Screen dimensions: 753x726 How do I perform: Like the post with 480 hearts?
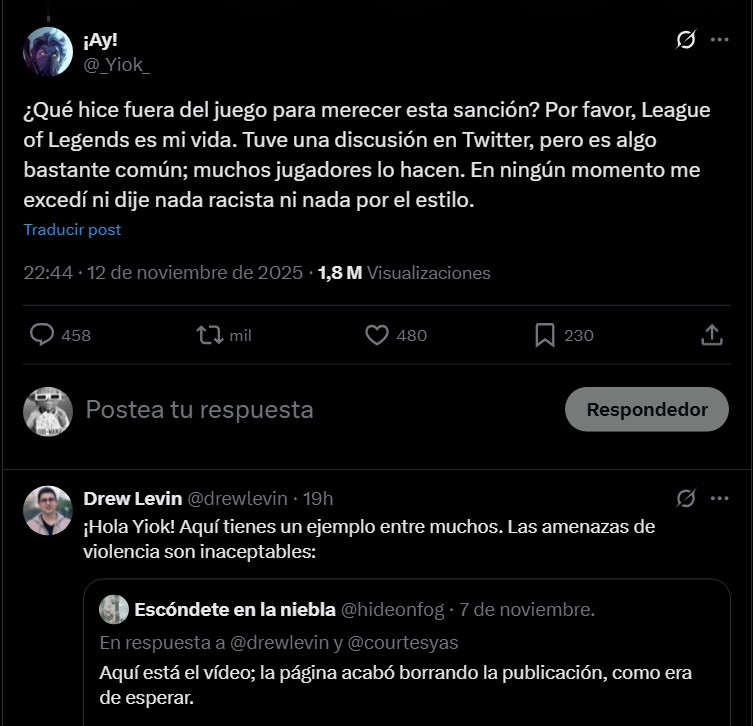tap(376, 335)
